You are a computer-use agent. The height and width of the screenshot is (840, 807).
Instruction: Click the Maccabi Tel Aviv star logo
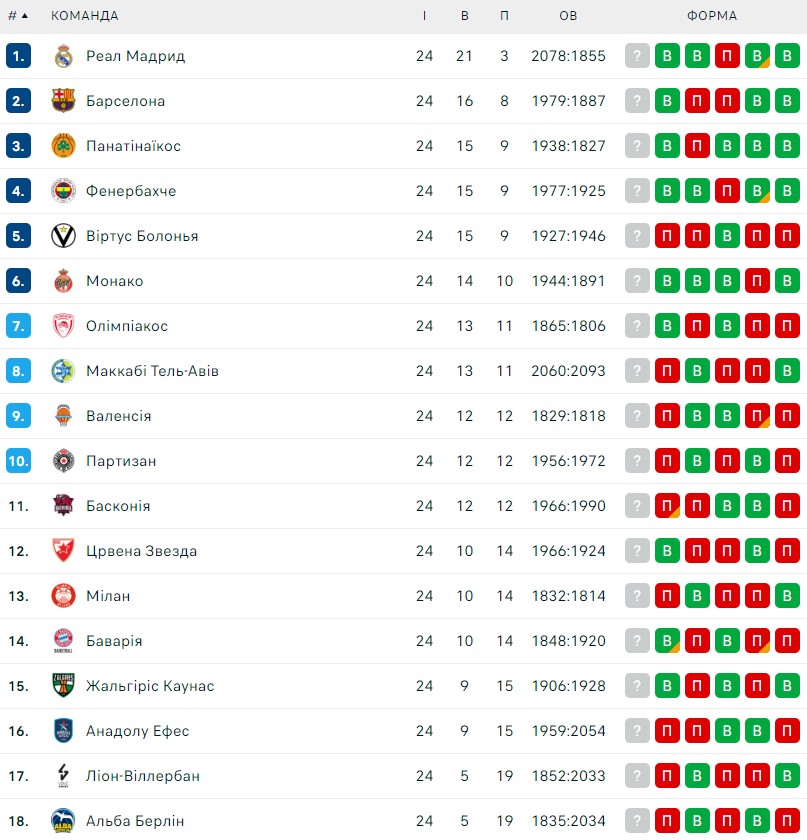point(63,371)
